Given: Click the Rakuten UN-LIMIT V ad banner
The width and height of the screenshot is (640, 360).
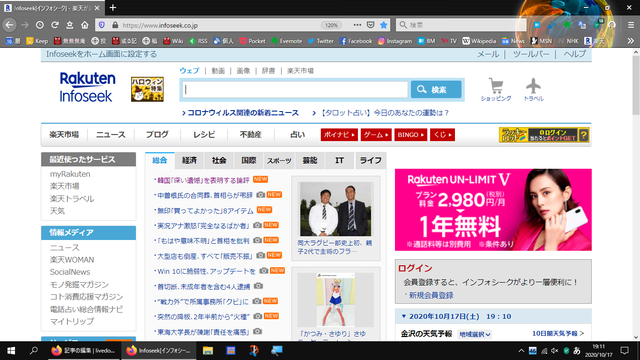Looking at the screenshot, I should coord(493,210).
